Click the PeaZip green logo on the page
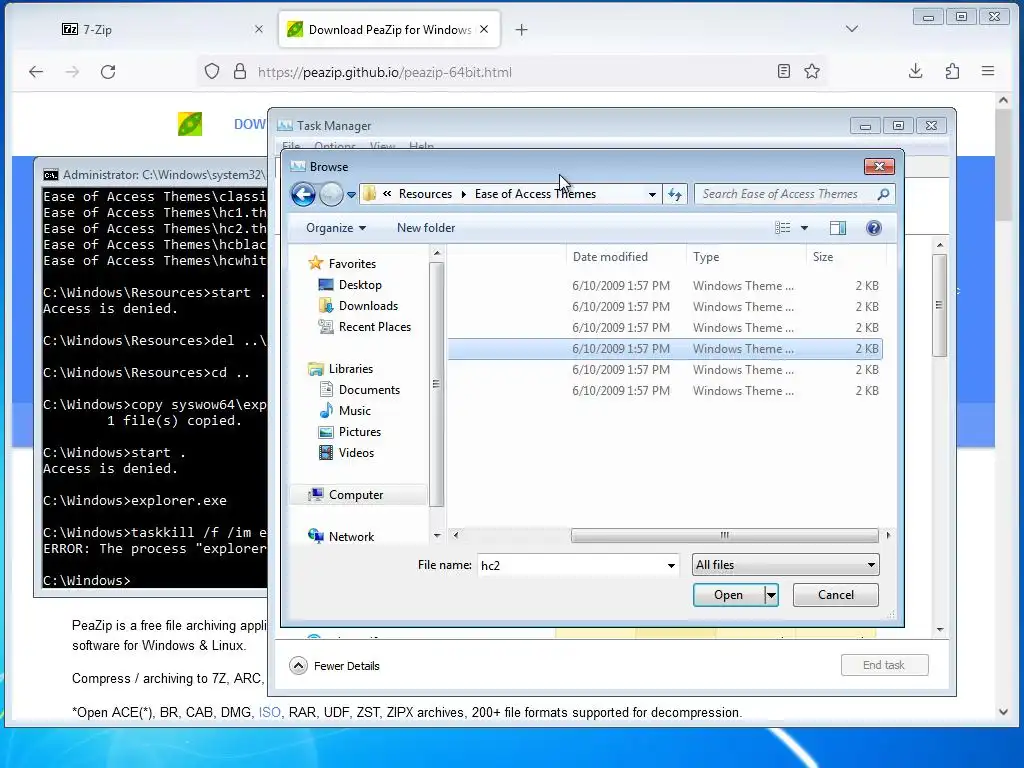Image resolution: width=1024 pixels, height=768 pixels. (189, 124)
